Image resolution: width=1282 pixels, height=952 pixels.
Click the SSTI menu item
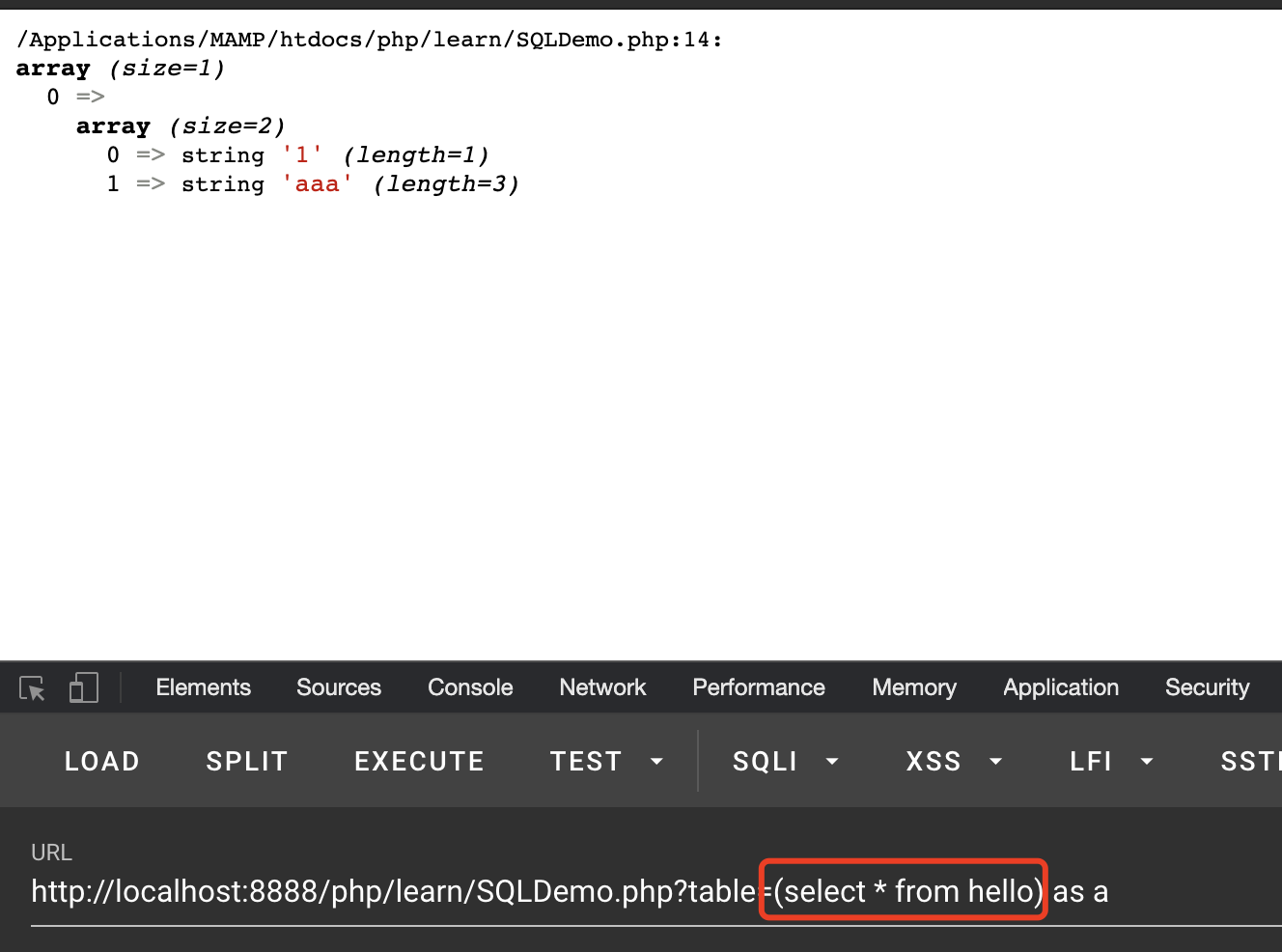coord(1249,762)
